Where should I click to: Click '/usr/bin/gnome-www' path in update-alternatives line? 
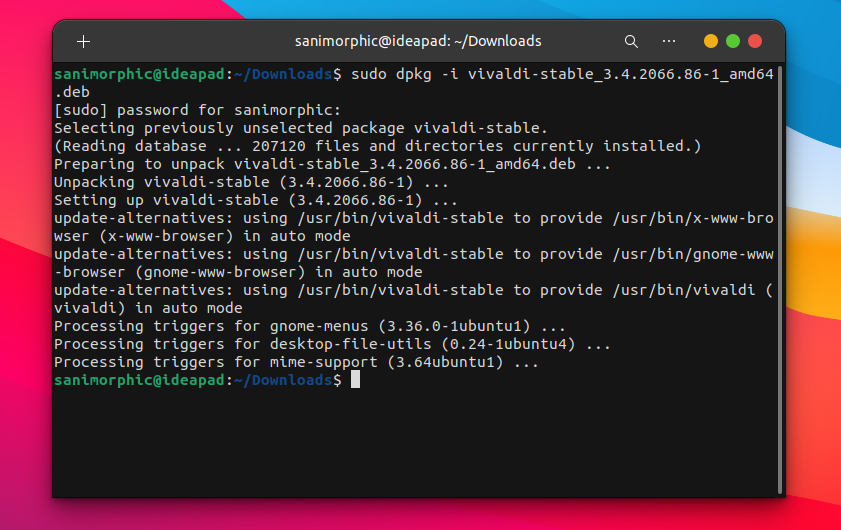tap(693, 254)
